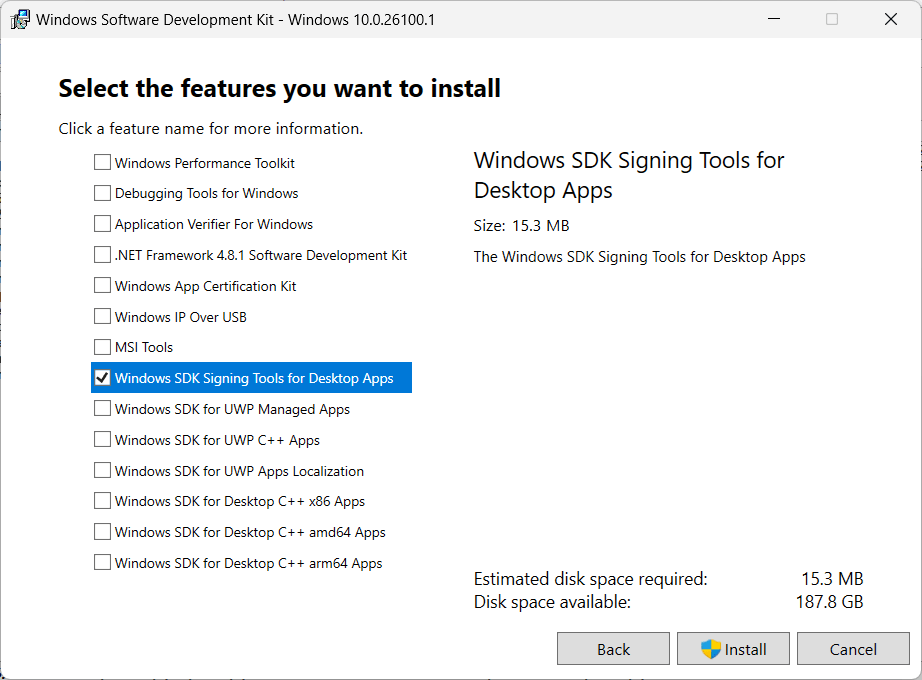
Task: Uncheck Windows SDK Signing Tools for Desktop Apps
Action: pos(102,378)
